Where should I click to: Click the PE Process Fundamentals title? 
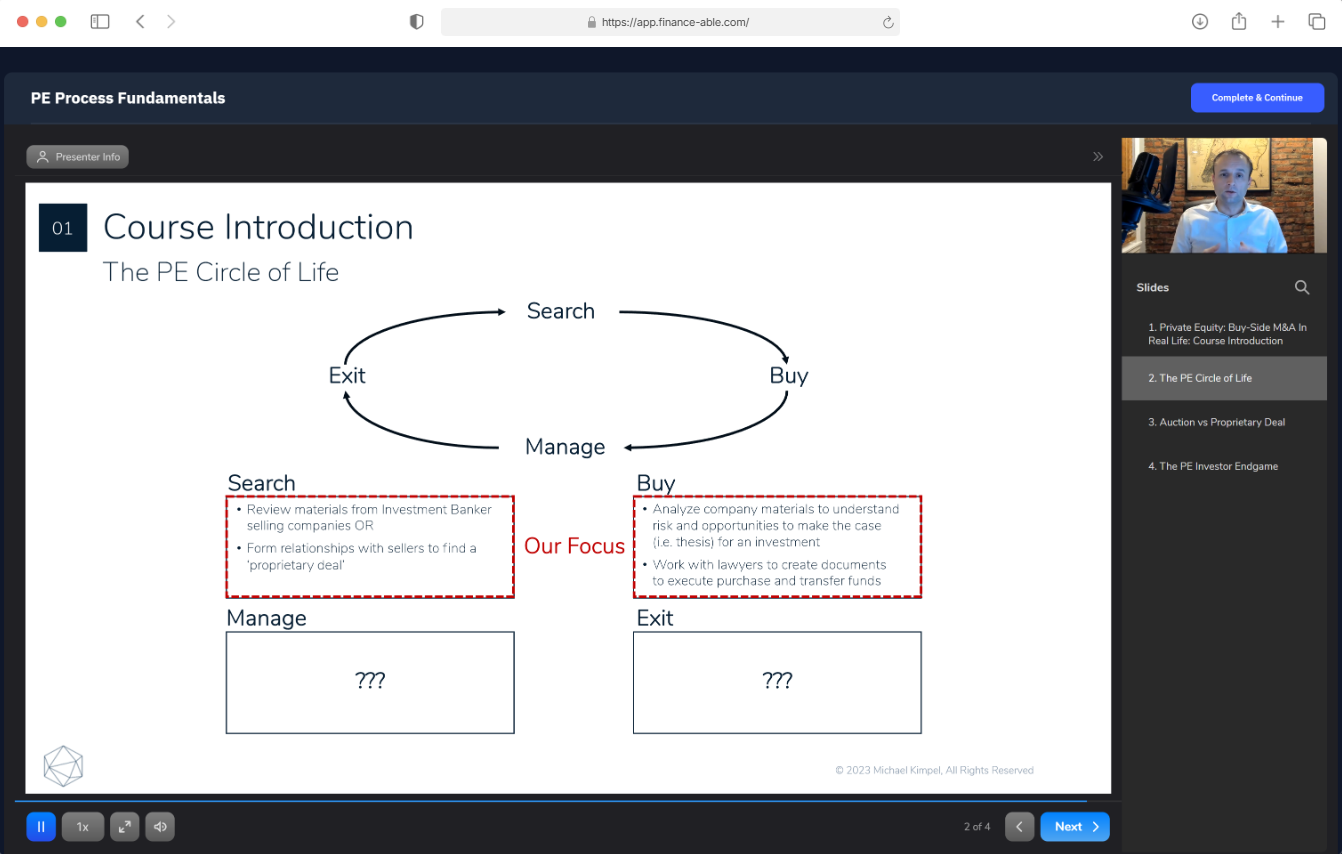(x=128, y=98)
